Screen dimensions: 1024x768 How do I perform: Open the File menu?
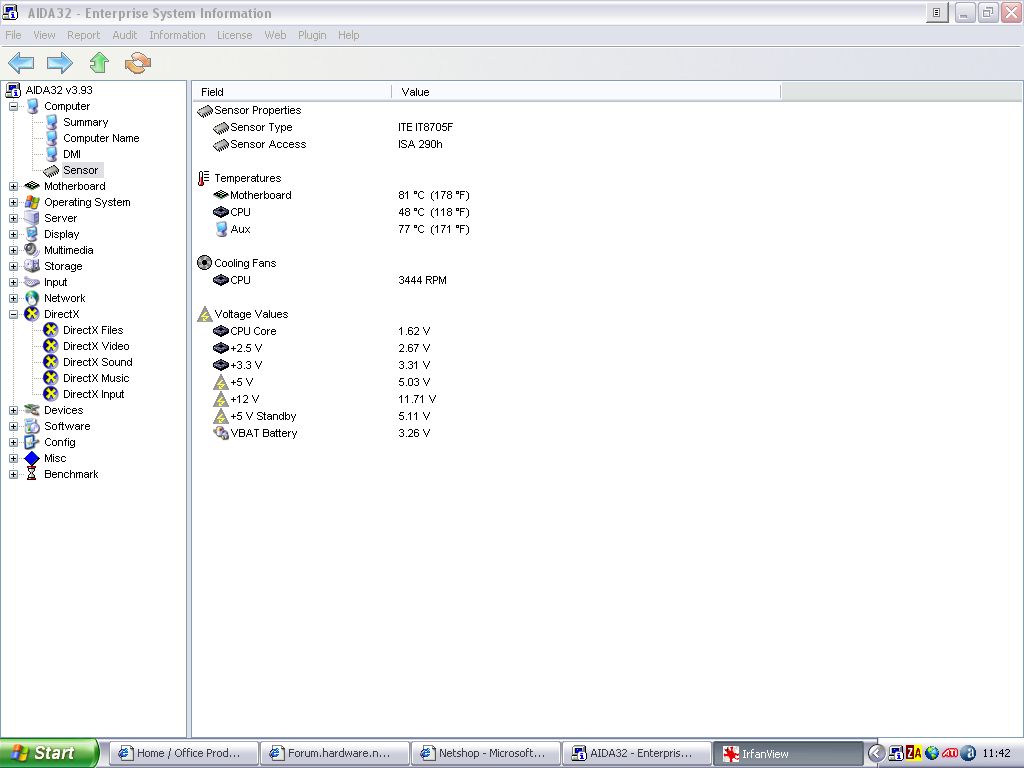(13, 35)
